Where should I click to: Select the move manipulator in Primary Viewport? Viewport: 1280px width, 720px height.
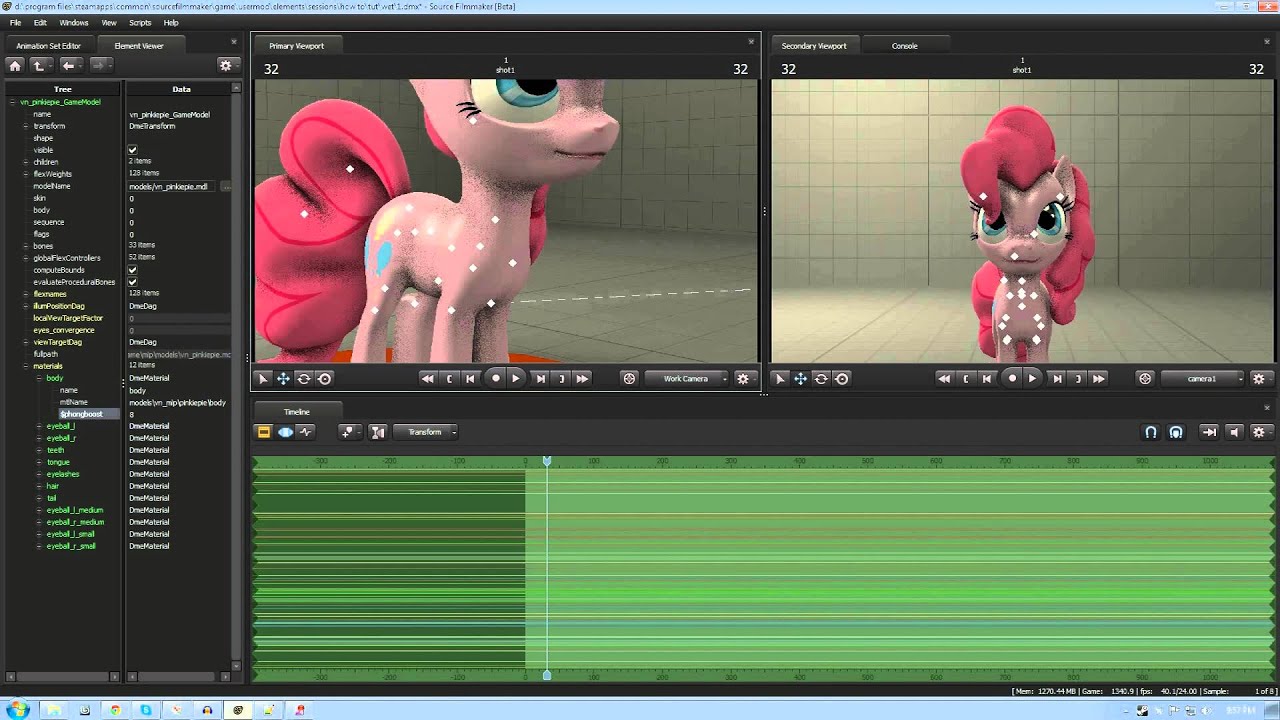[x=283, y=378]
